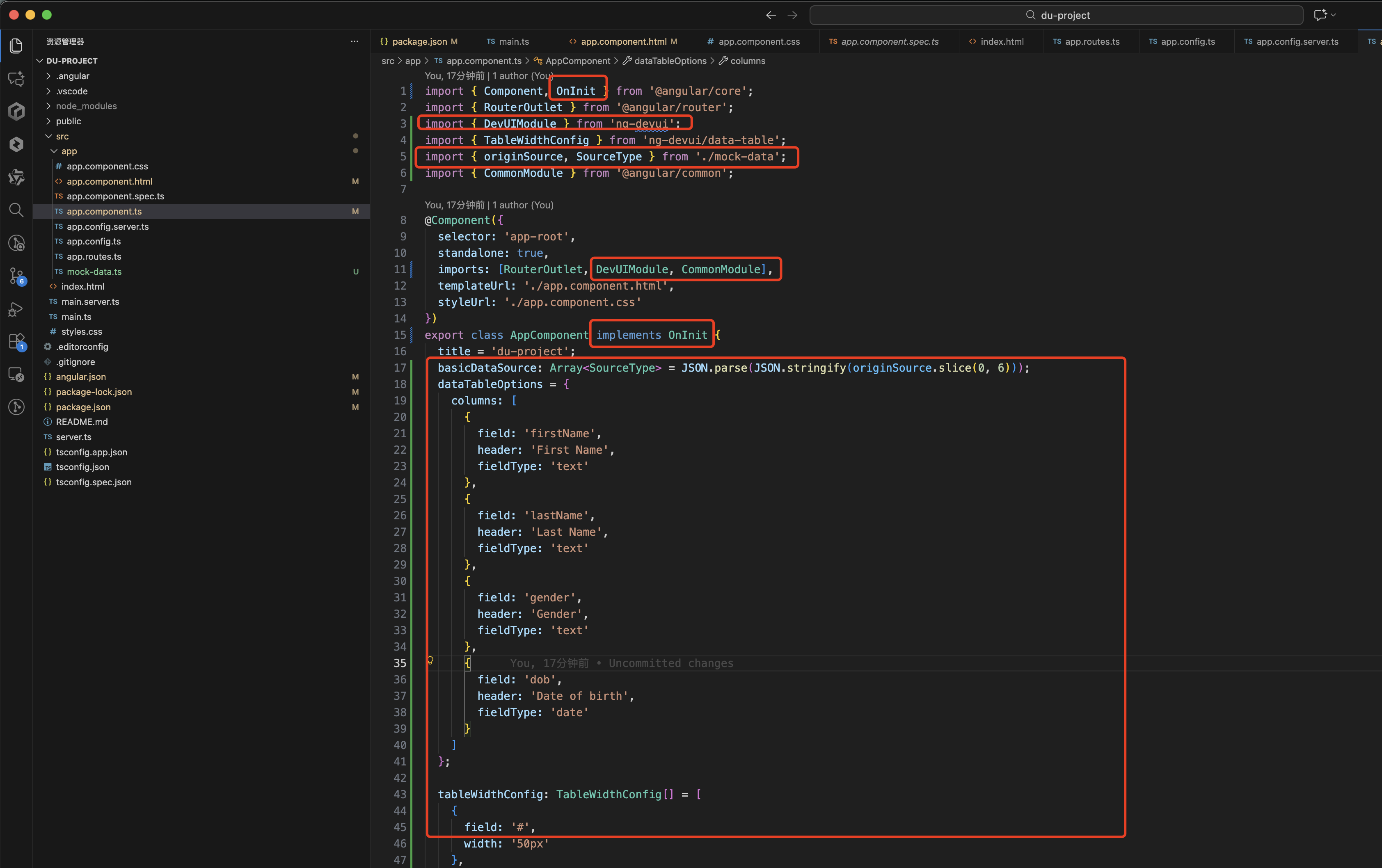Open the Extensions view icon
Viewport: 1382px width, 868px height.
pos(16,342)
